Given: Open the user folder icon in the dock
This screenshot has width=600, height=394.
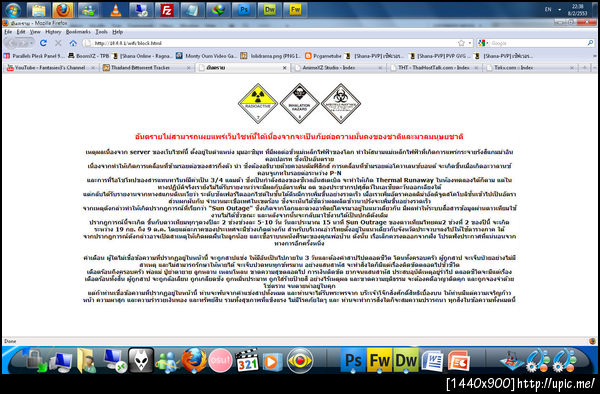Looking at the screenshot, I should click(87, 360).
